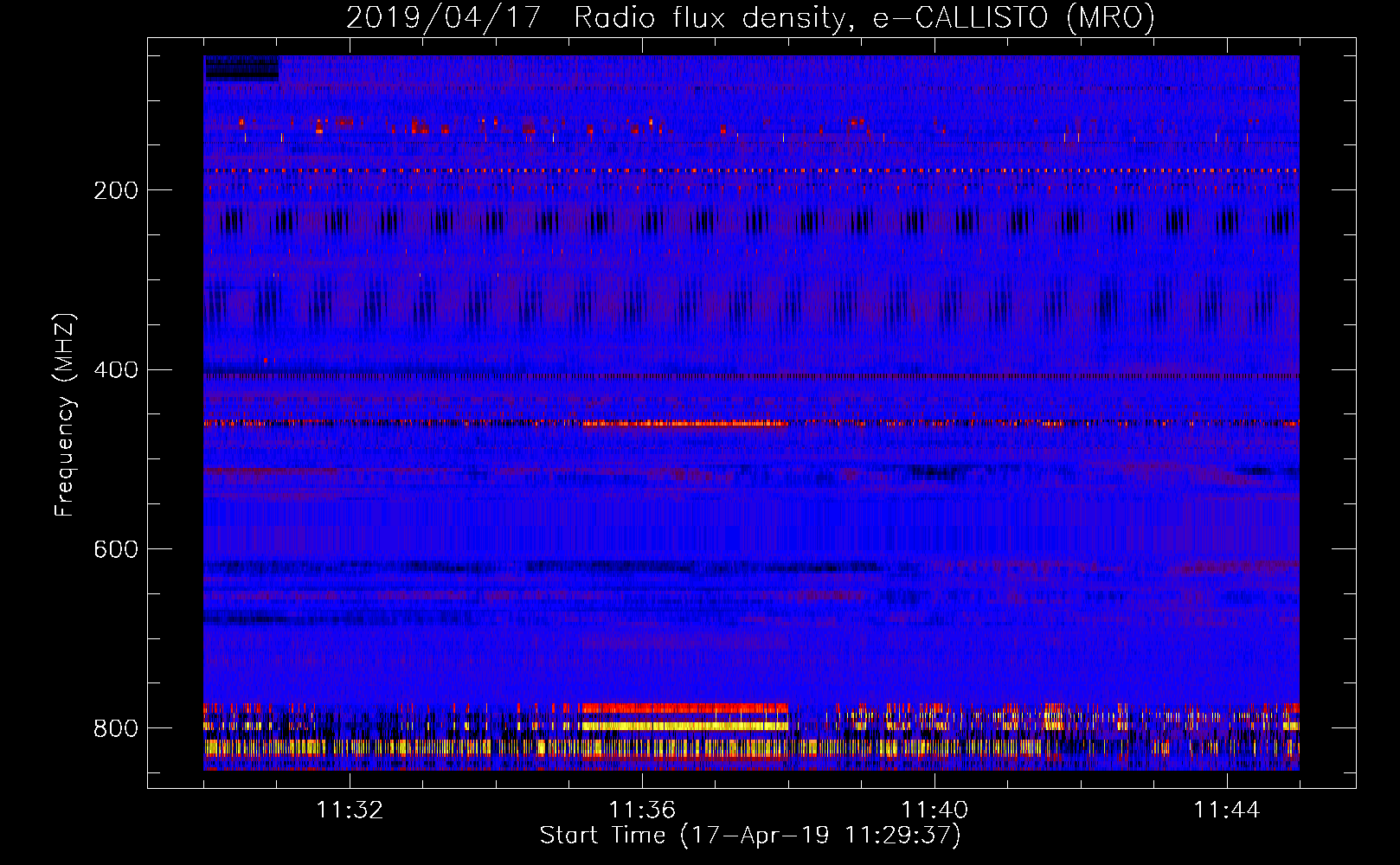
Task: Click the 11:40 time tick label
Action: (934, 811)
